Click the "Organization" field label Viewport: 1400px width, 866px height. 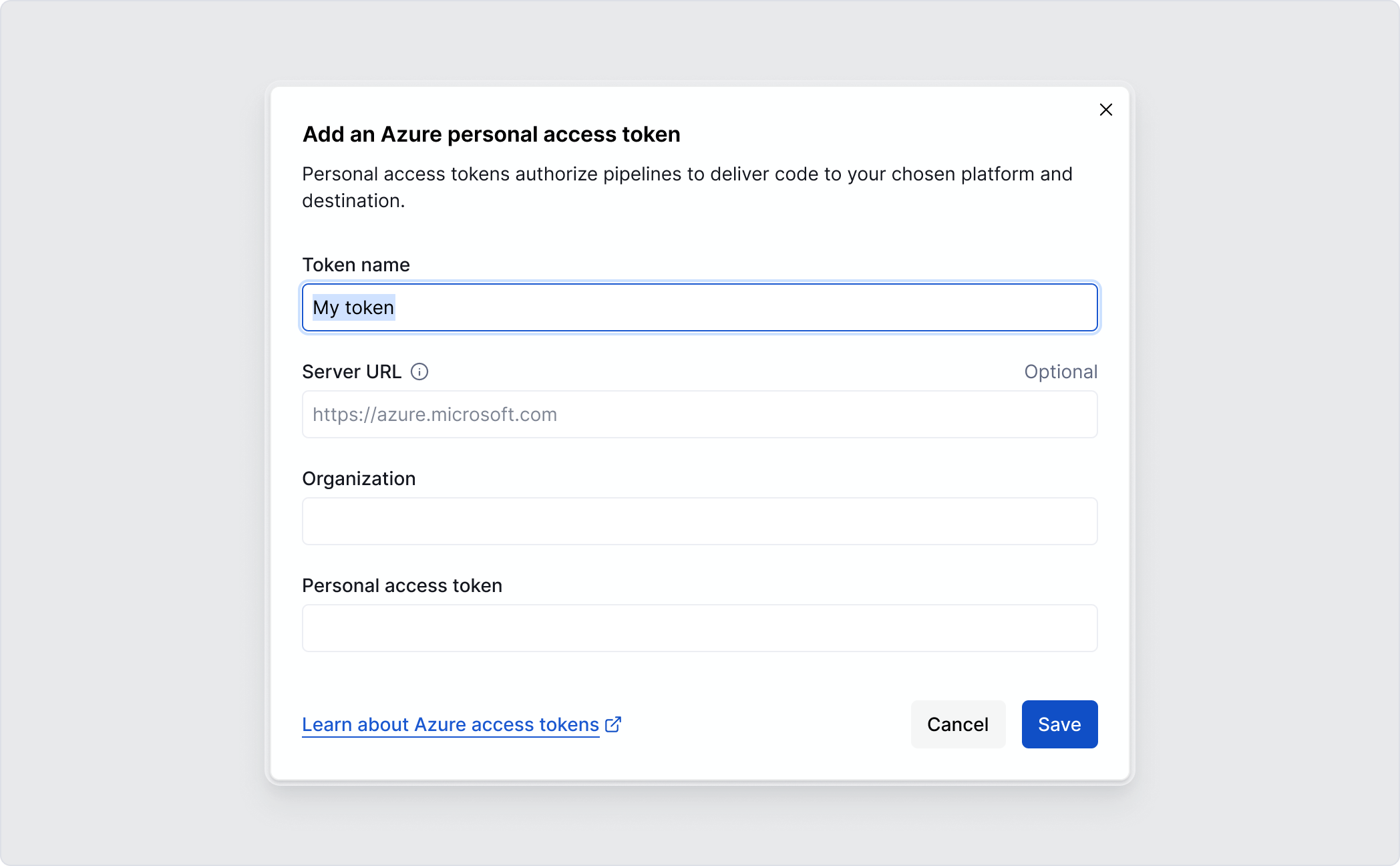point(359,478)
